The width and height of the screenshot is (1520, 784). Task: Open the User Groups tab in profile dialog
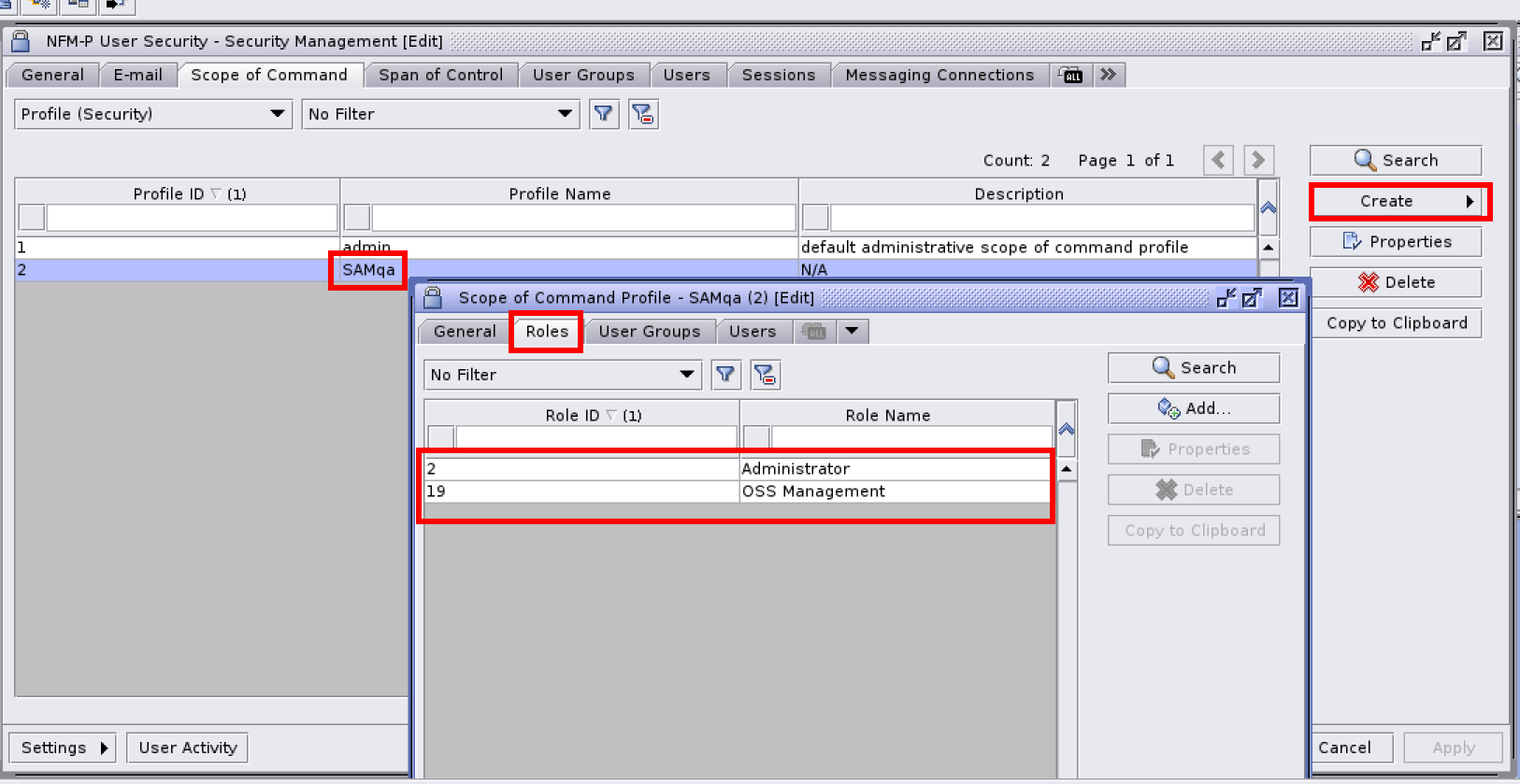tap(649, 332)
